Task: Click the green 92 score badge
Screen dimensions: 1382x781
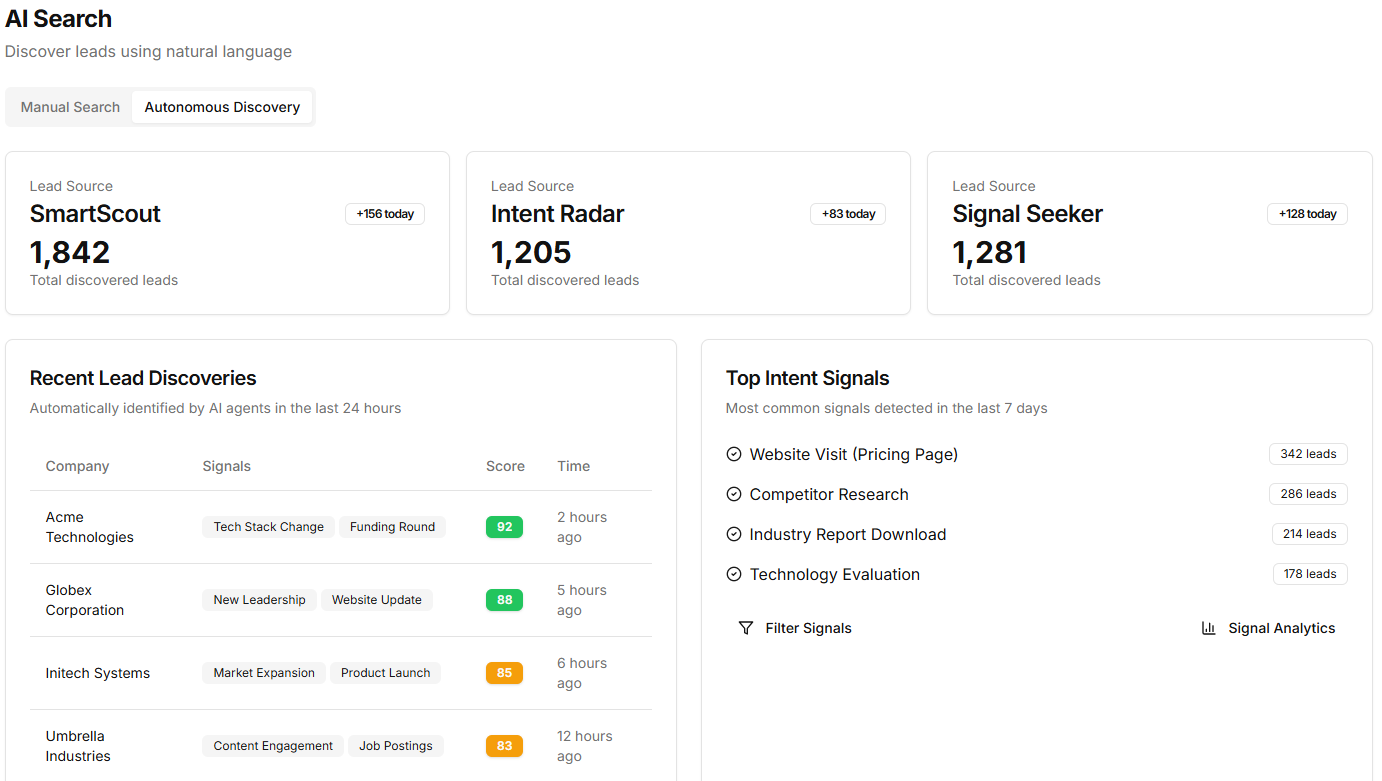Action: click(x=504, y=527)
